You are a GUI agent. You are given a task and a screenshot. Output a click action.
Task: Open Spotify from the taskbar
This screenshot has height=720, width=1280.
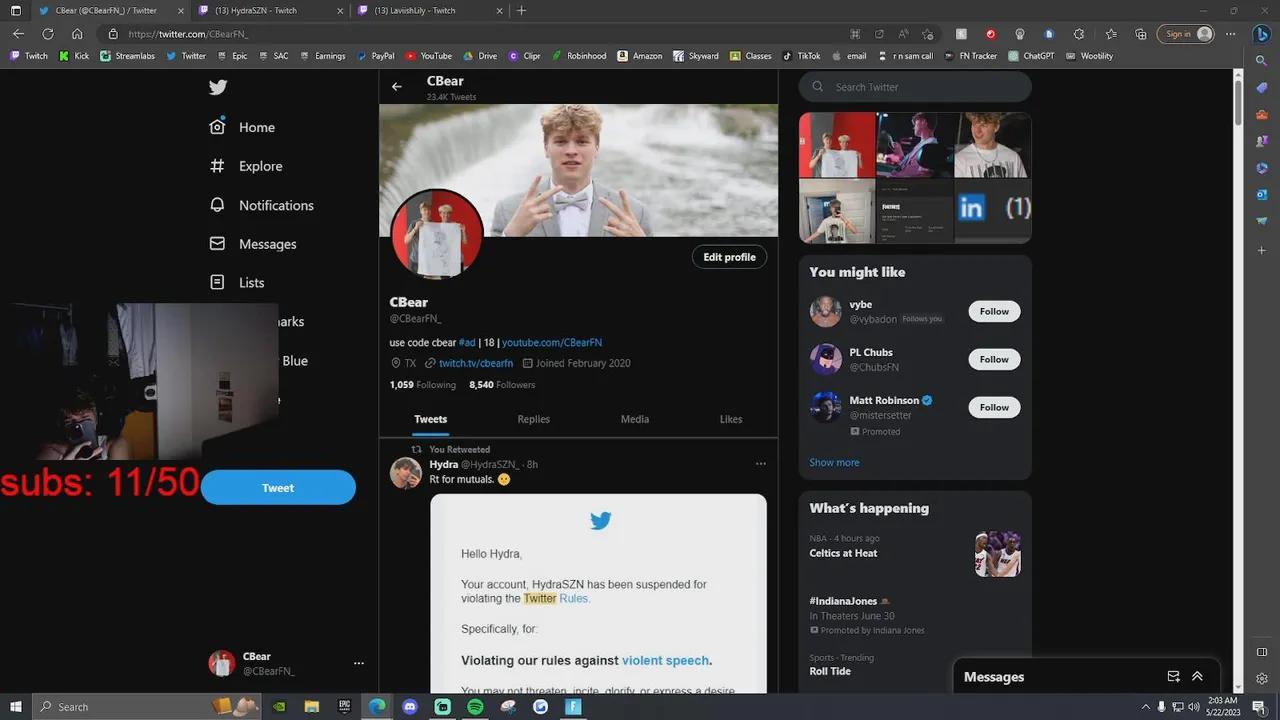(475, 706)
